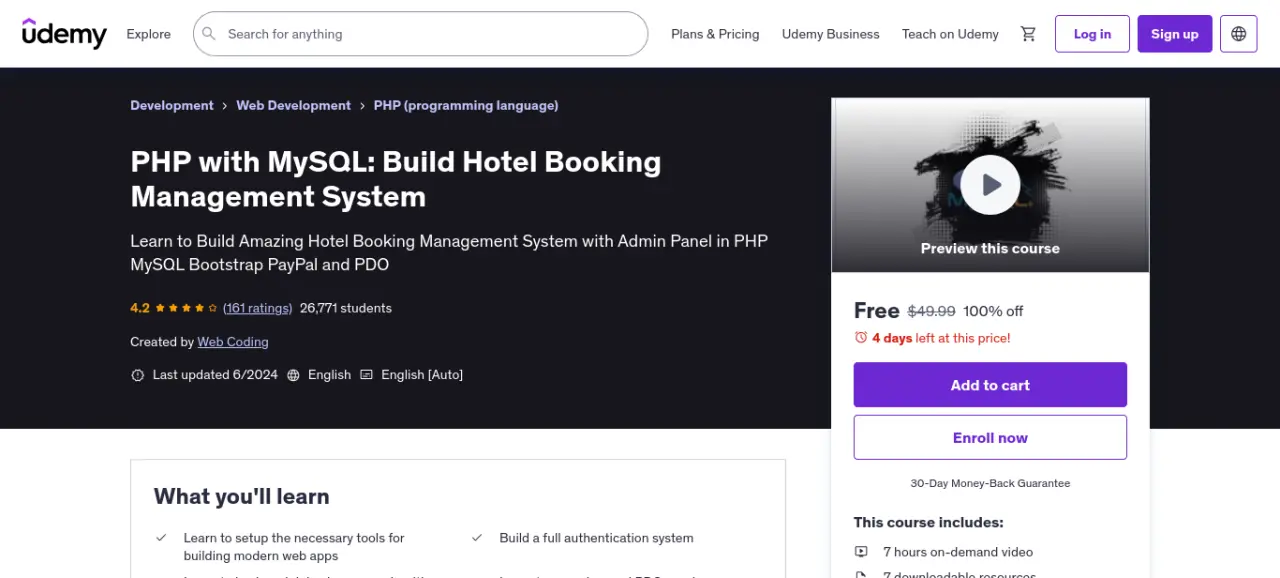
Task: Open the shopping cart icon
Action: 1028,34
